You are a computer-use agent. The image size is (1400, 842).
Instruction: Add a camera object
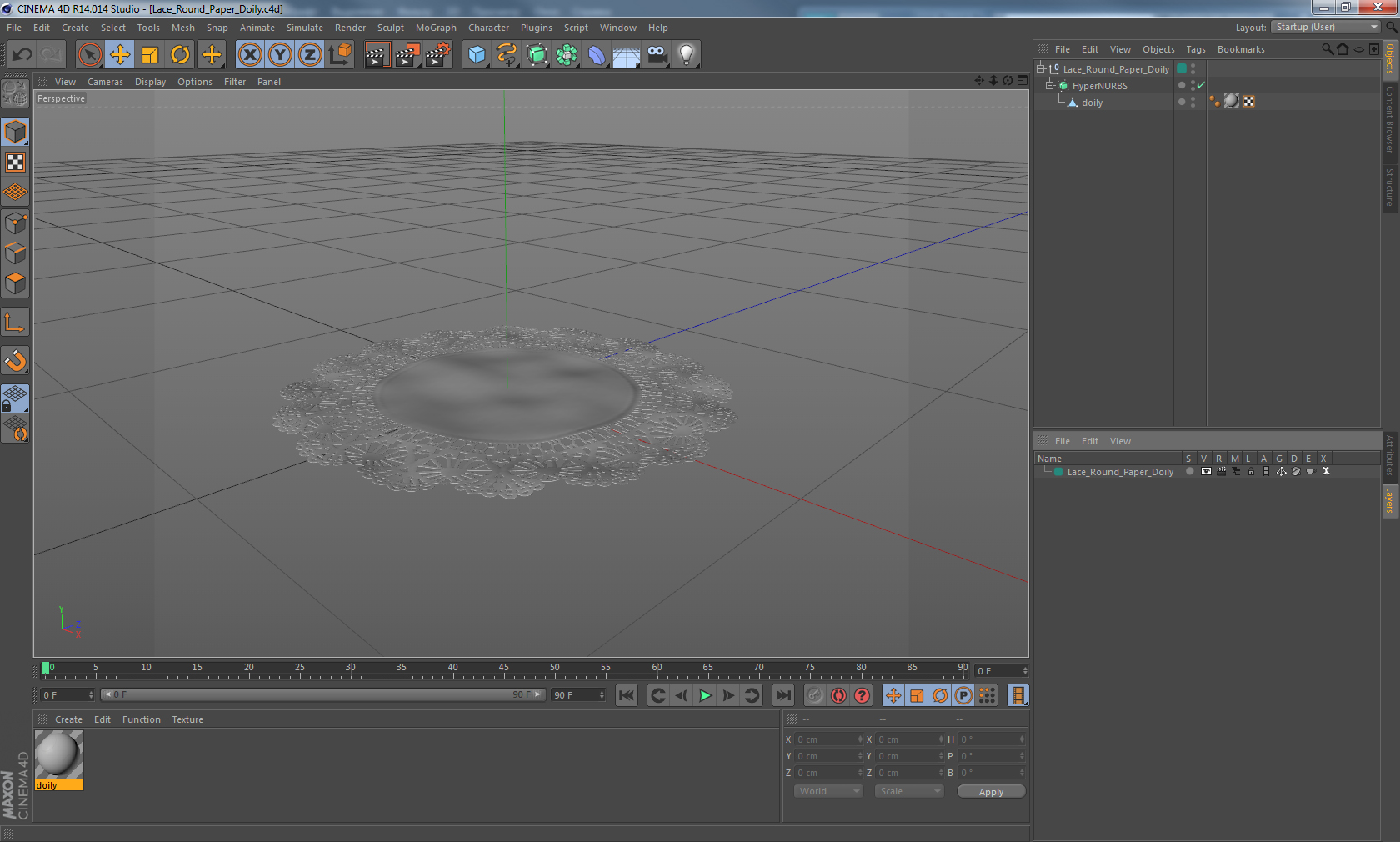(x=657, y=55)
